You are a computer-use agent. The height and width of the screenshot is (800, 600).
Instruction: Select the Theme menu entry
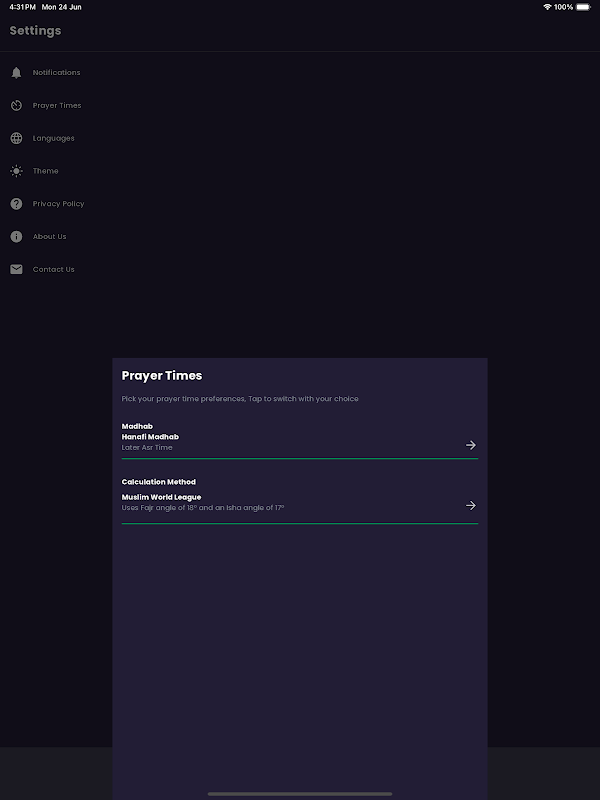[x=45, y=171]
